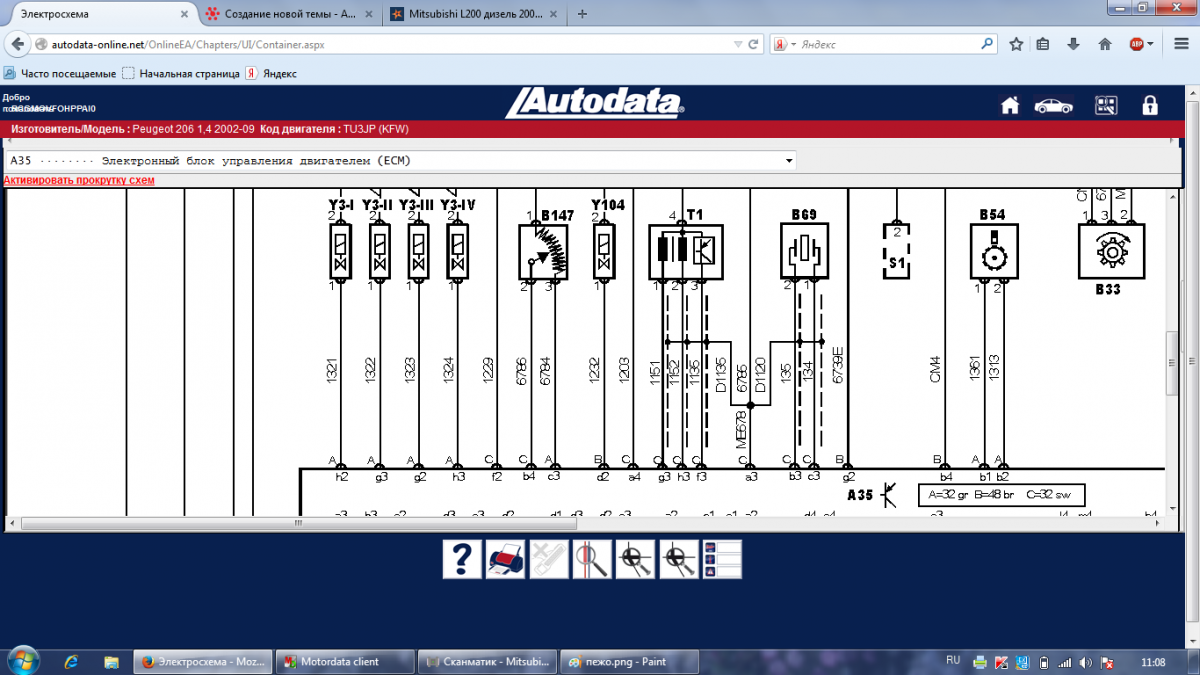Screen dimensions: 1200x675
Task: Click the first crosshair component locator icon
Action: click(635, 559)
